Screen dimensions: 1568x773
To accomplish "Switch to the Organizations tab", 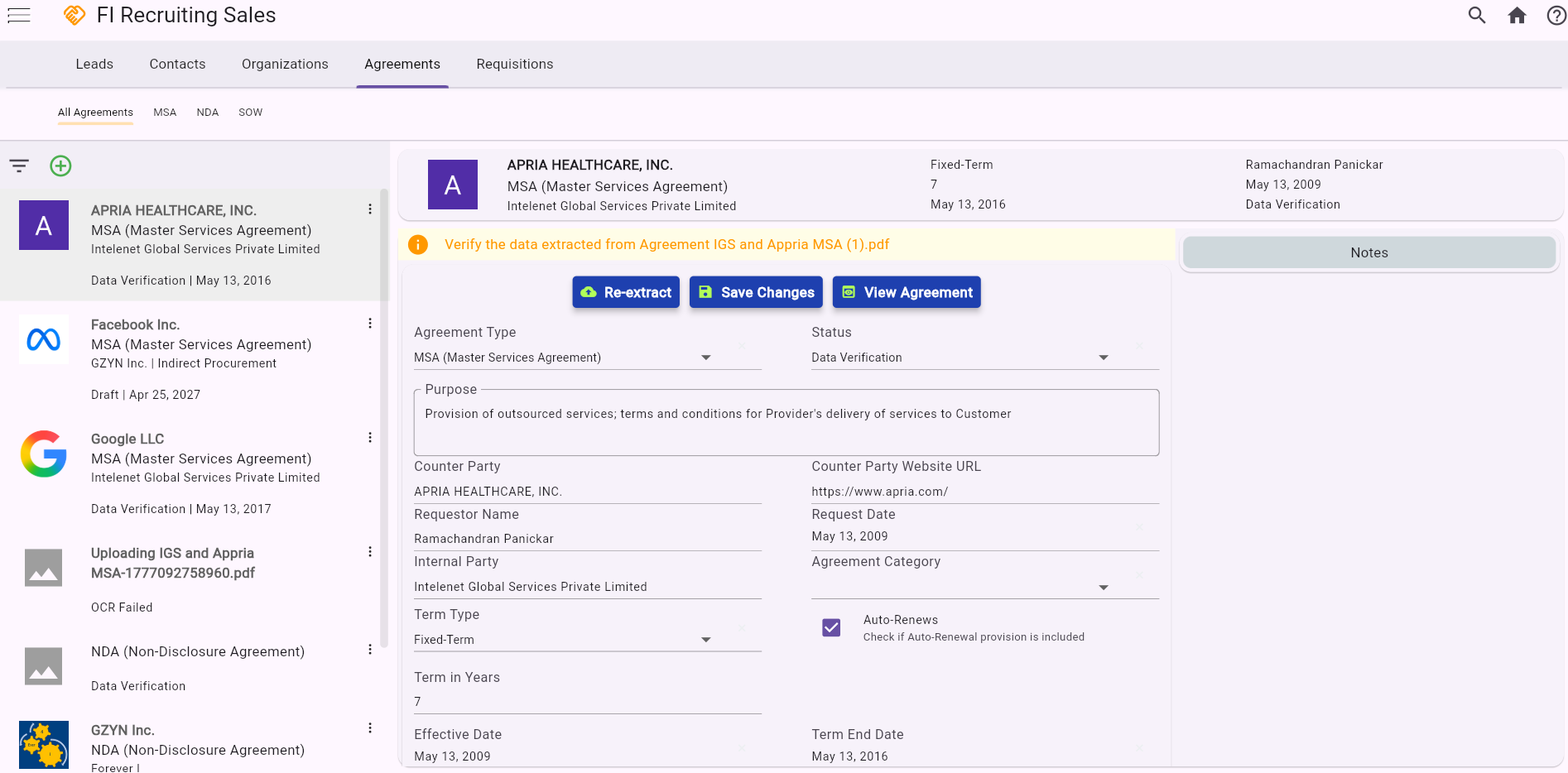I will tap(285, 65).
